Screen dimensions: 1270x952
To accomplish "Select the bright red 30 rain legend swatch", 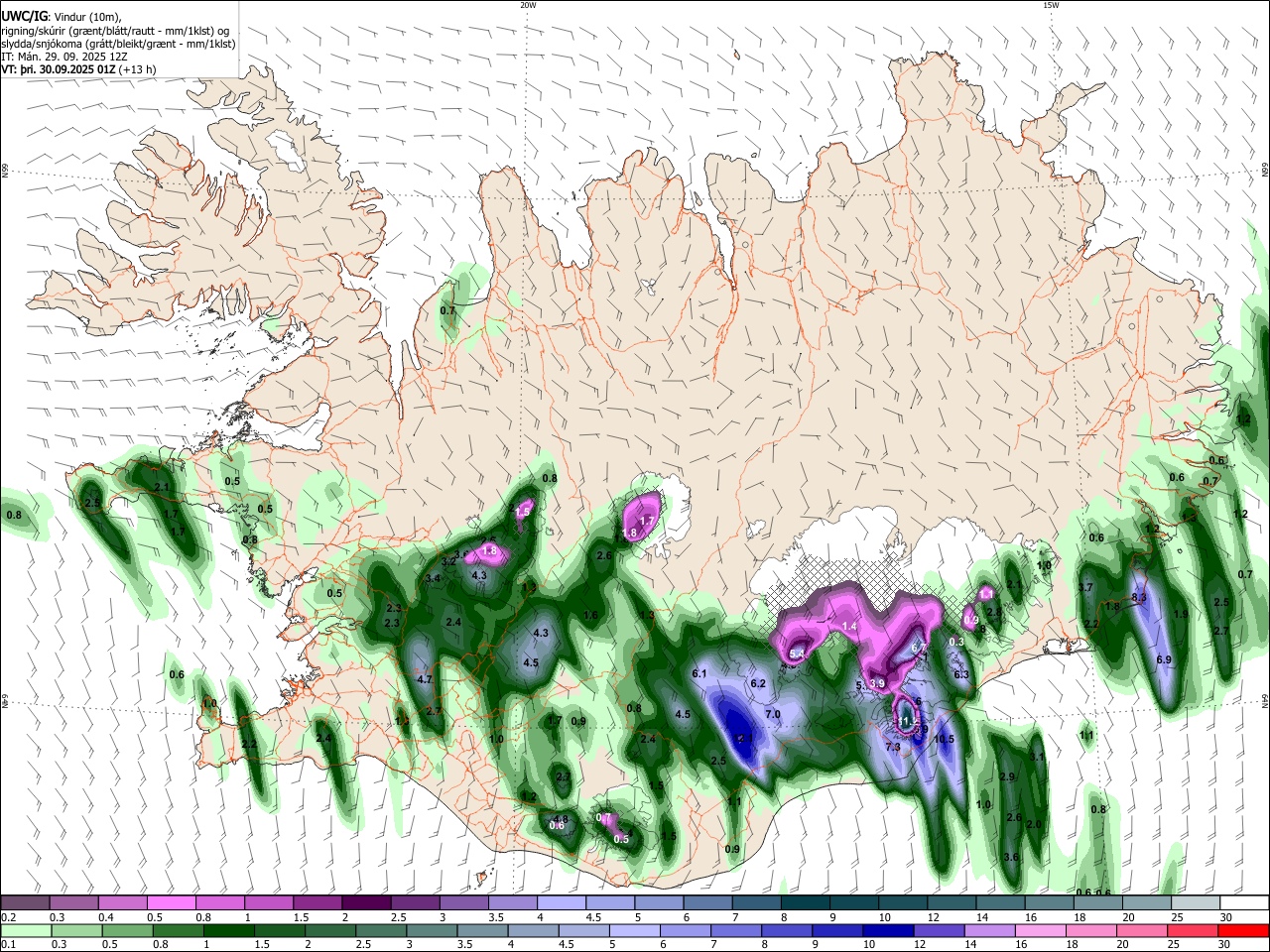I will click(1242, 930).
